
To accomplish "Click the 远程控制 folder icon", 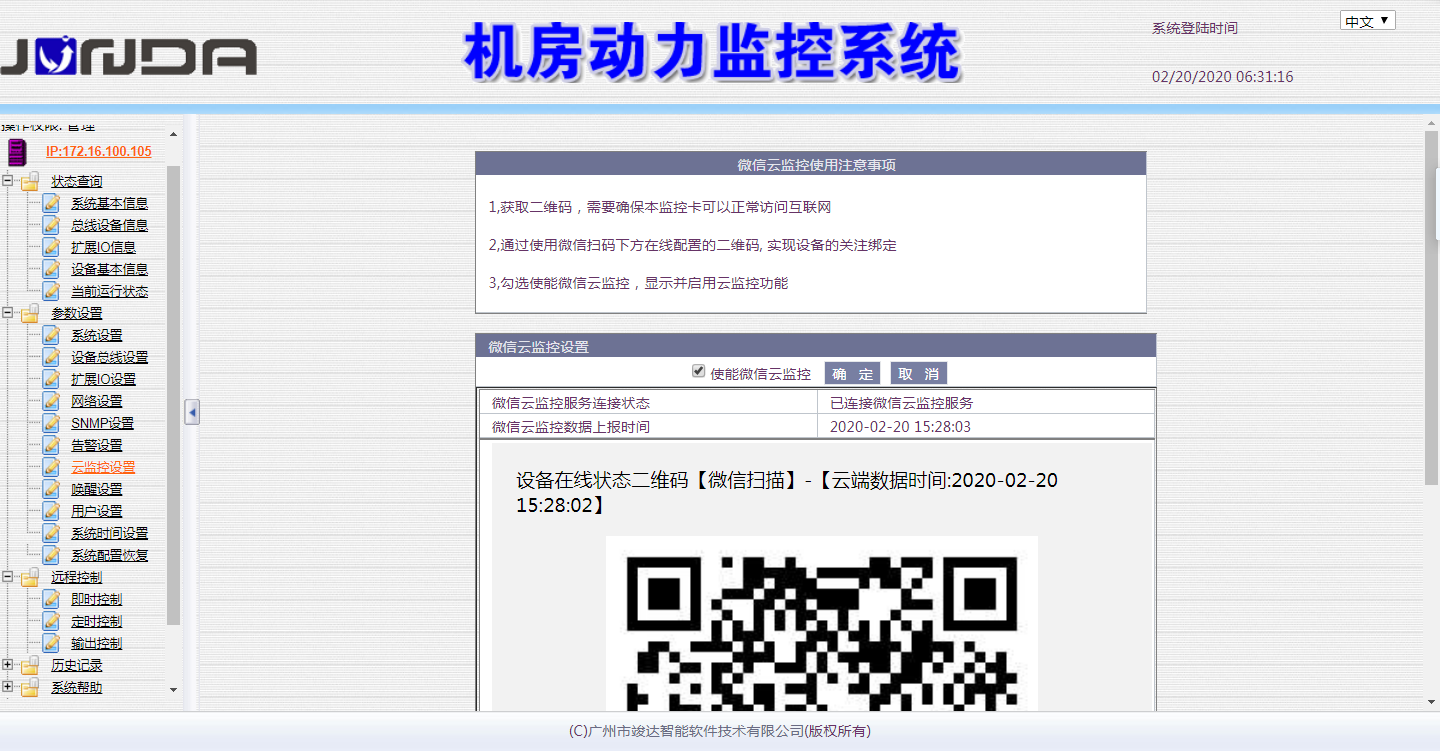I will [x=30, y=577].
